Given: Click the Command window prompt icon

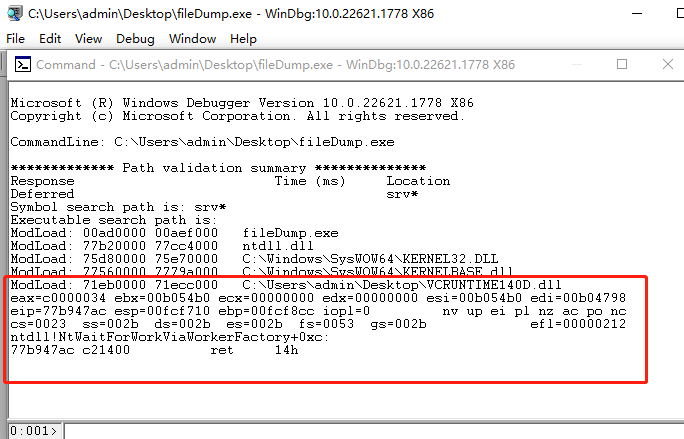Looking at the screenshot, I should click(23, 65).
